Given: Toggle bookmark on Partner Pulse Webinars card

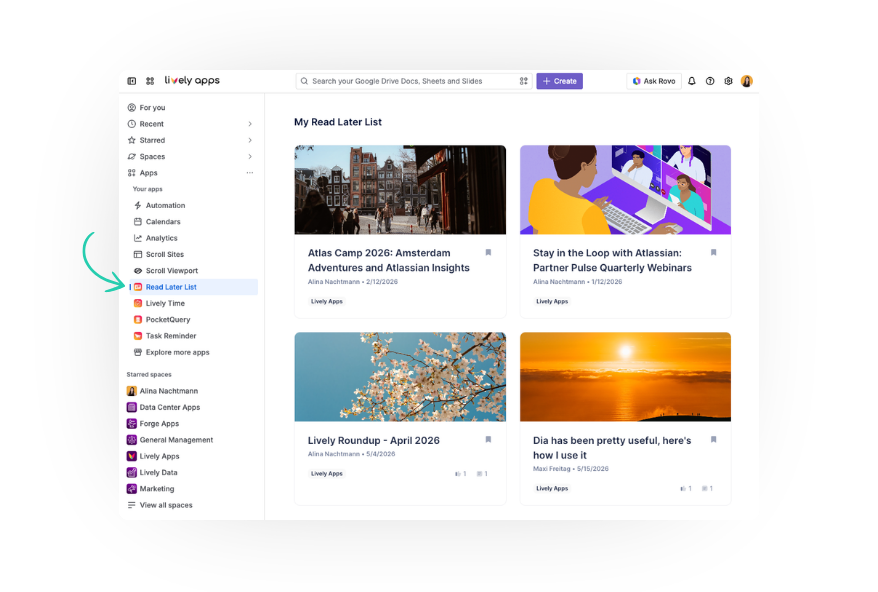Looking at the screenshot, I should 713,253.
